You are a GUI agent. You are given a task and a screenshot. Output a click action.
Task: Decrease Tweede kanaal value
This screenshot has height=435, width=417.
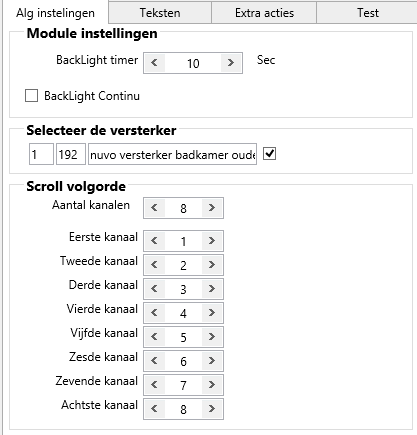(154, 265)
